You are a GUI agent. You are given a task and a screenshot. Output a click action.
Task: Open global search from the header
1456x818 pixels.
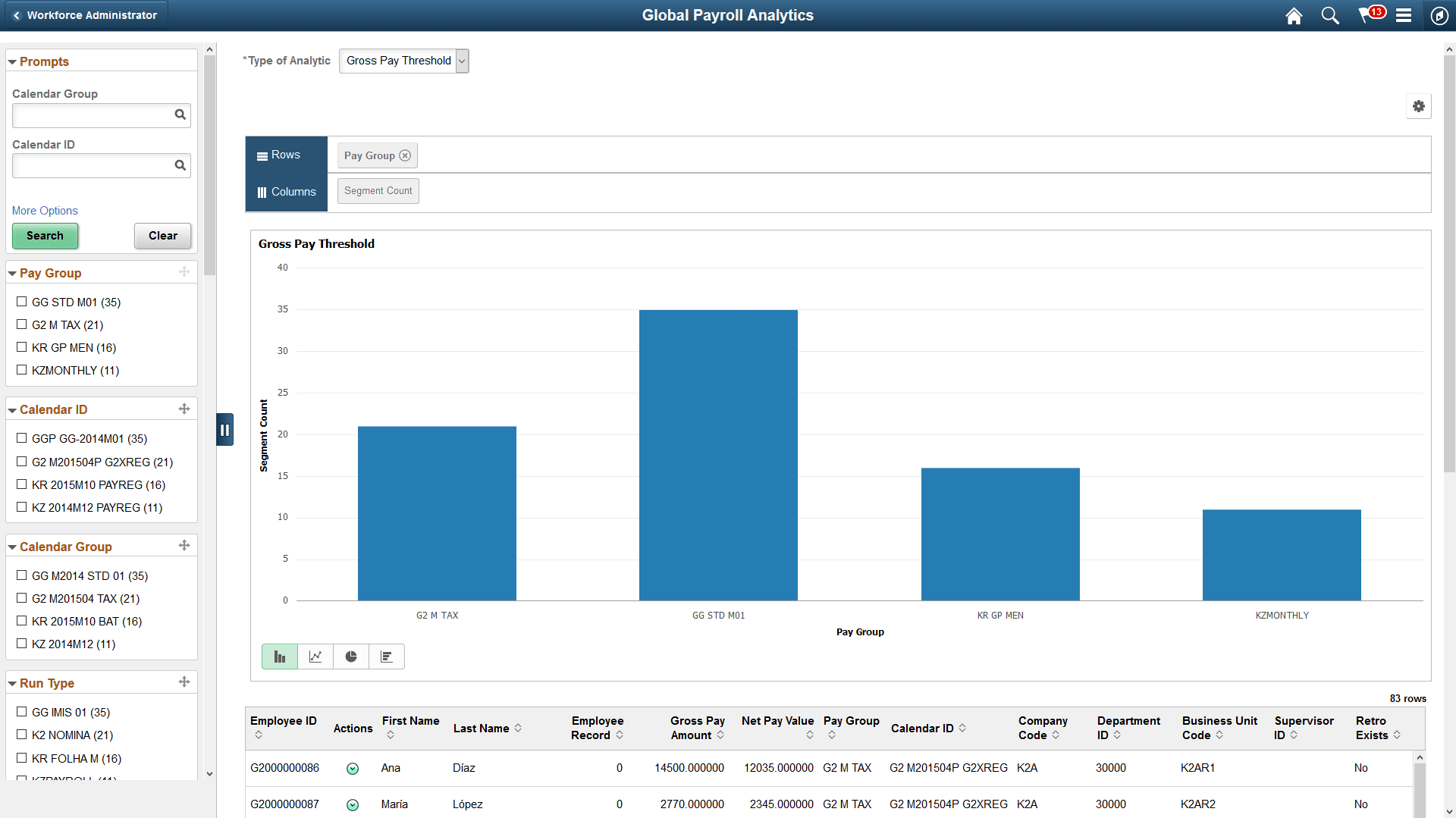pos(1329,15)
